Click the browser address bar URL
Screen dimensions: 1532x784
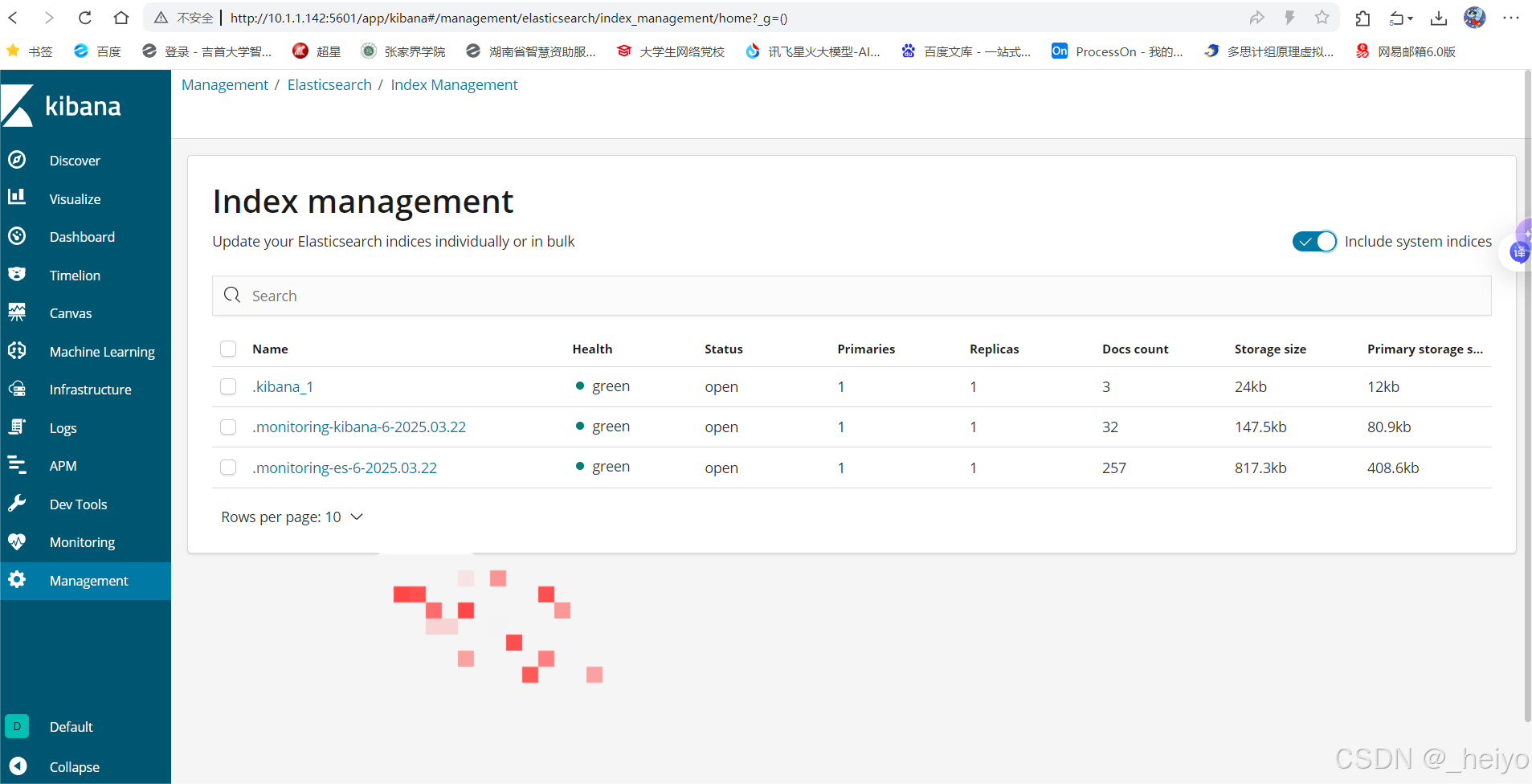(x=509, y=18)
